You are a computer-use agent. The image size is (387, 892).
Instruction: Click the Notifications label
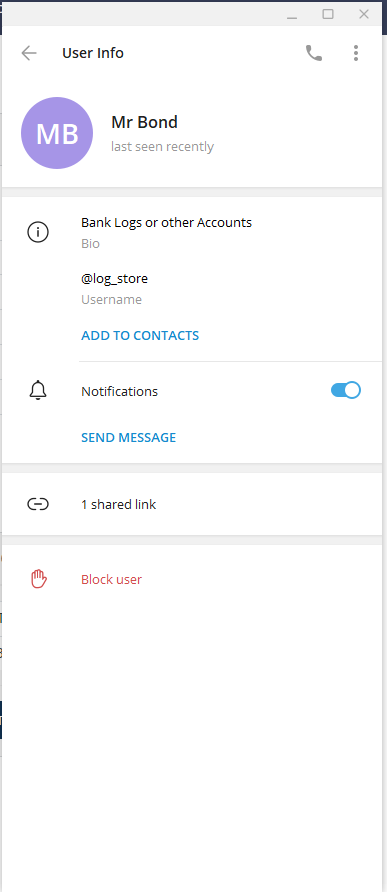tap(120, 391)
